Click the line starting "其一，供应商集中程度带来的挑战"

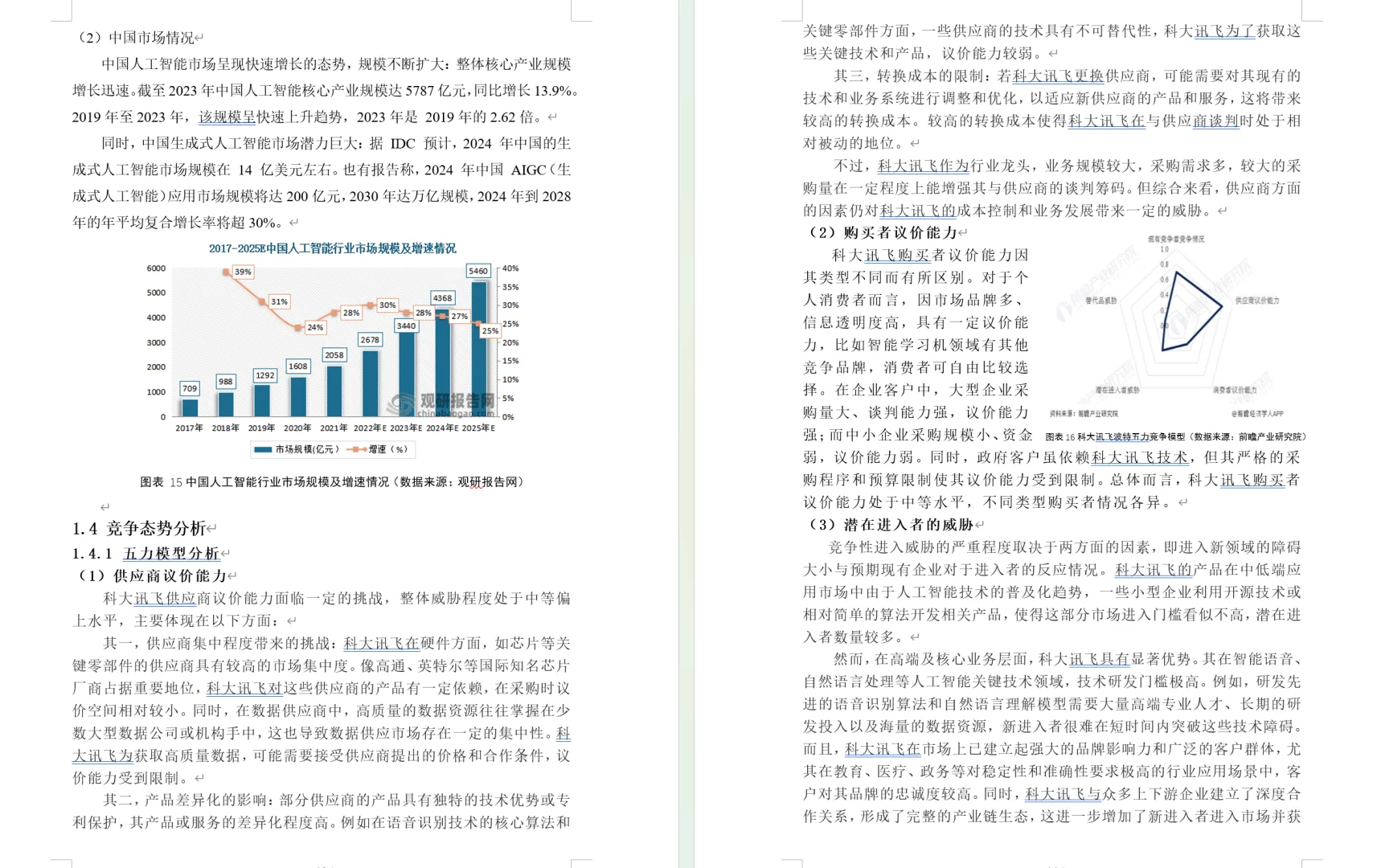[337, 644]
